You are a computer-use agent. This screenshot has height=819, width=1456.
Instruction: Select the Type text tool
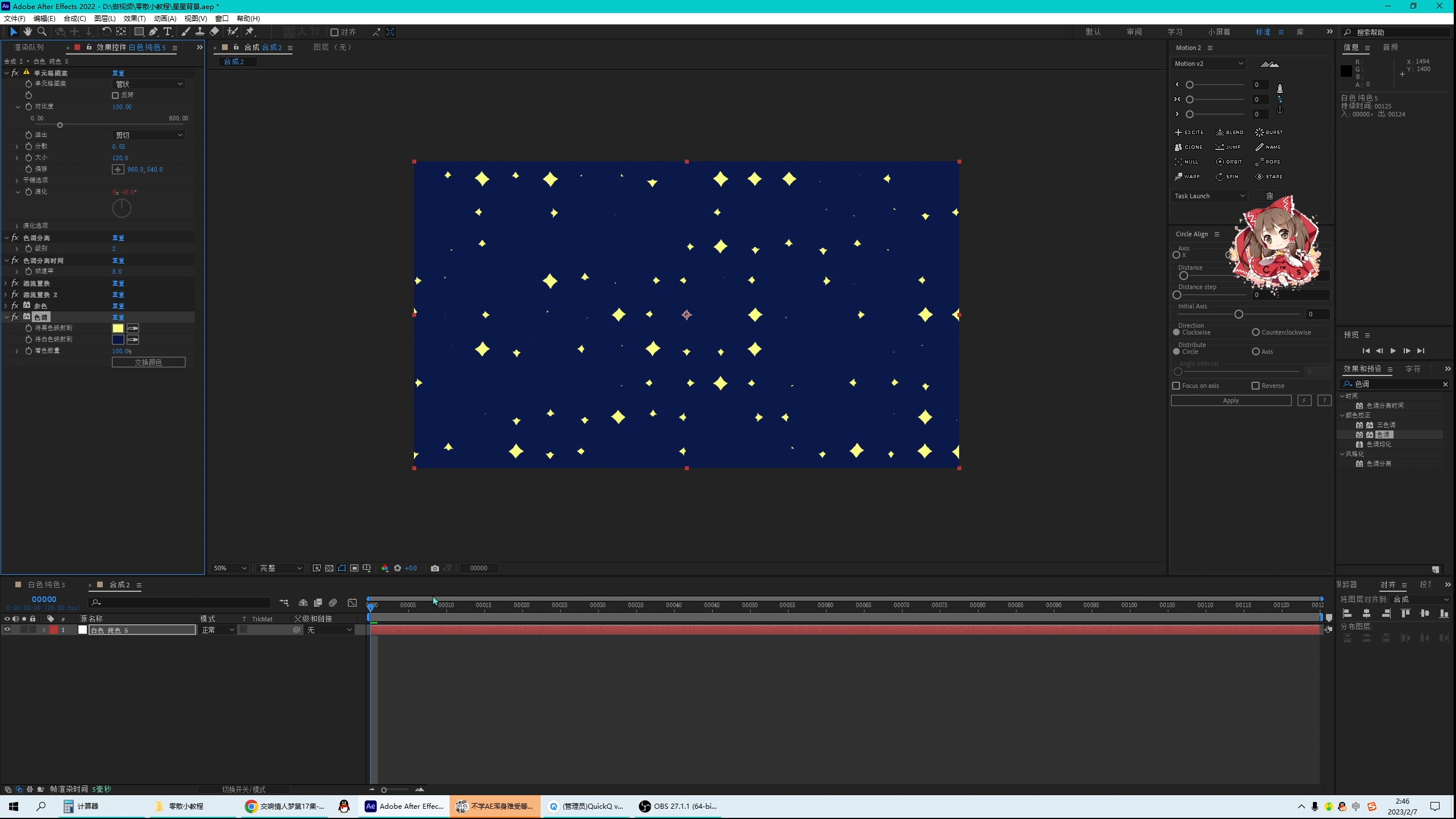pos(168,32)
